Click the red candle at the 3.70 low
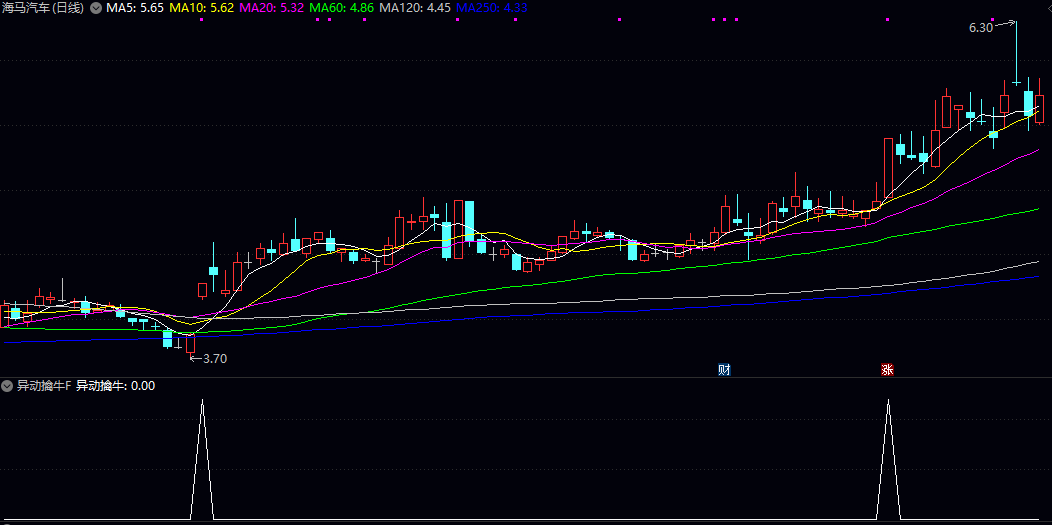1052x525 pixels. pyautogui.click(x=190, y=344)
